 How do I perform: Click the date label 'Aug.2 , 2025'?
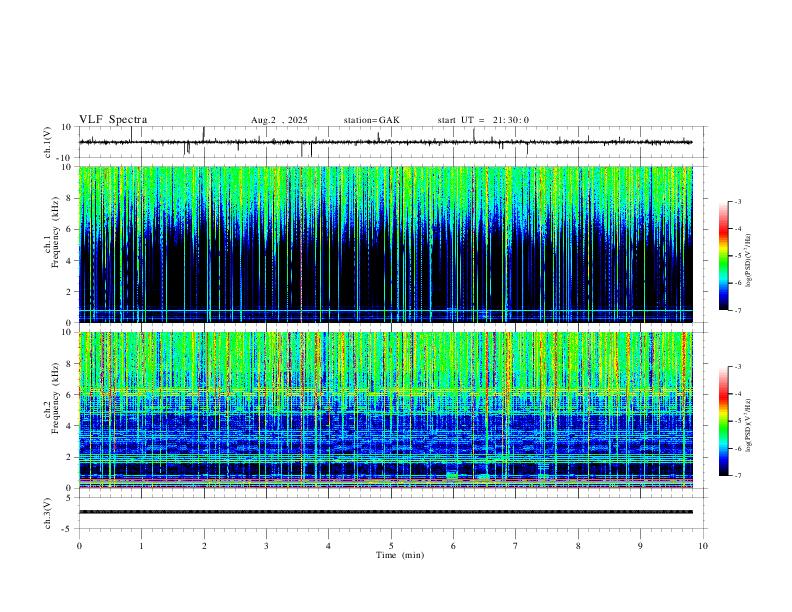point(279,120)
